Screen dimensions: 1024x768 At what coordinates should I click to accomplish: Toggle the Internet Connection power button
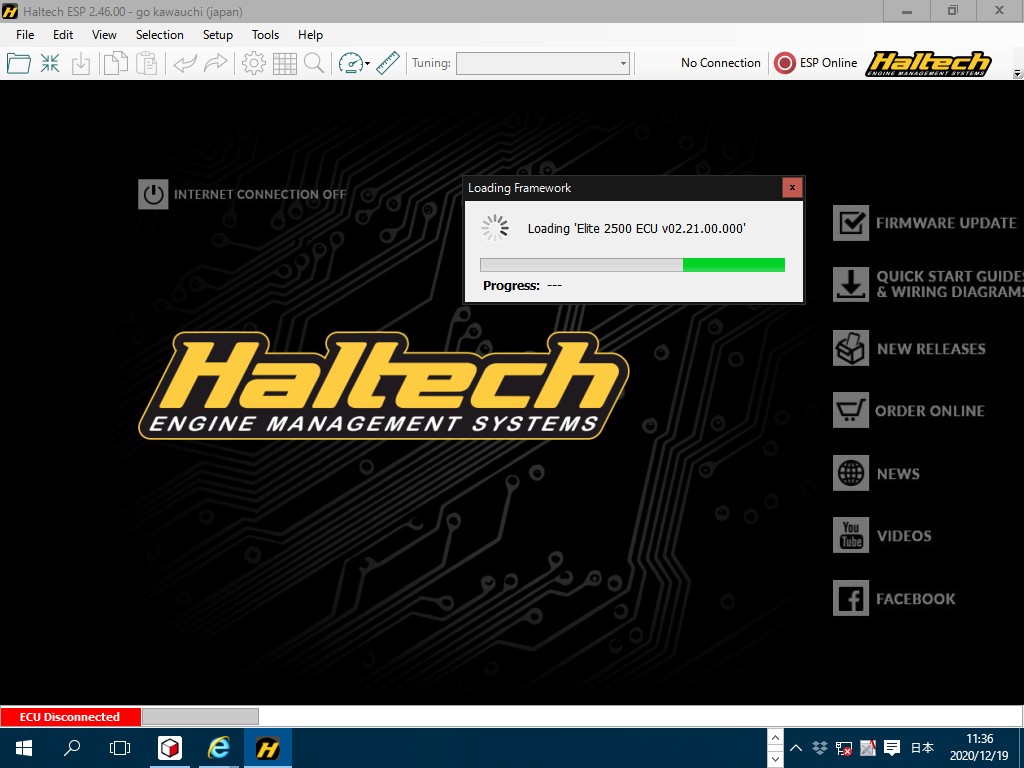153,194
